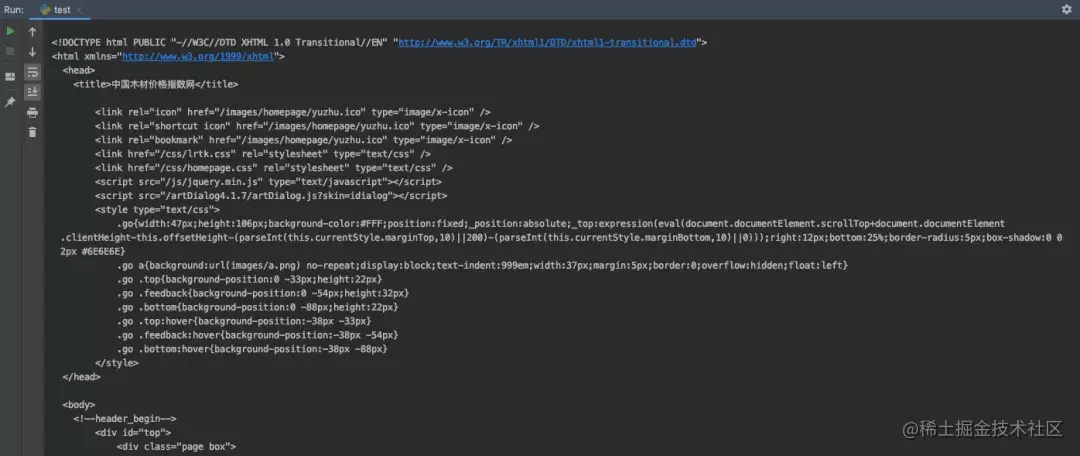Viewport: 1080px width, 456px height.
Task: Click the closing </style> tag line
Action: pyautogui.click(x=117, y=363)
